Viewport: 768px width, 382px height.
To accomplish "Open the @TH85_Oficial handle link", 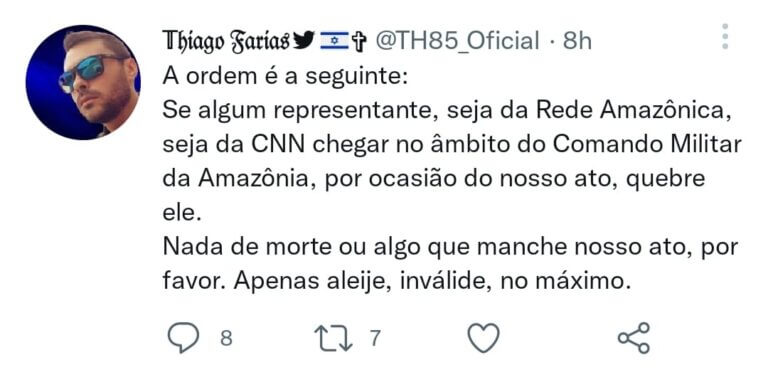I will (x=457, y=41).
